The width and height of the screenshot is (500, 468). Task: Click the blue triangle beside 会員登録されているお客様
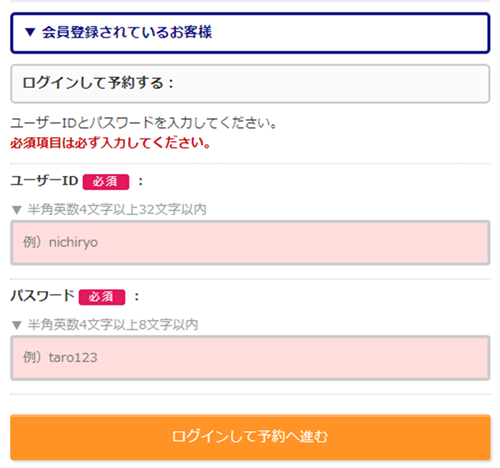30,32
